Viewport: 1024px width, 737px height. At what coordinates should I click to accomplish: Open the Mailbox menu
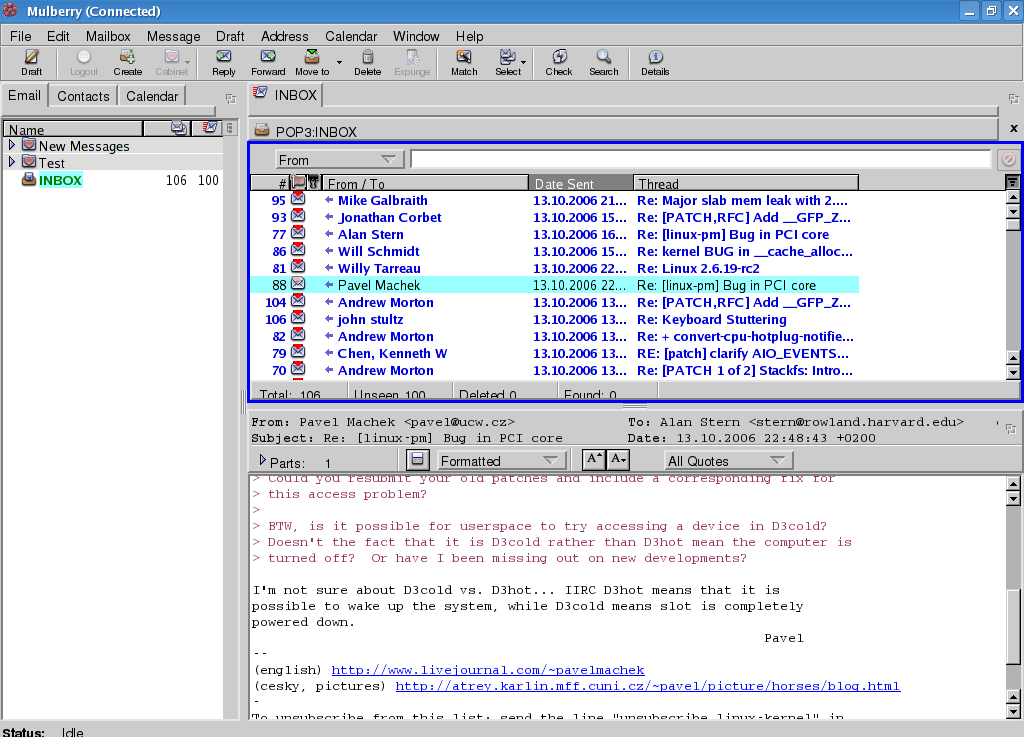click(108, 36)
